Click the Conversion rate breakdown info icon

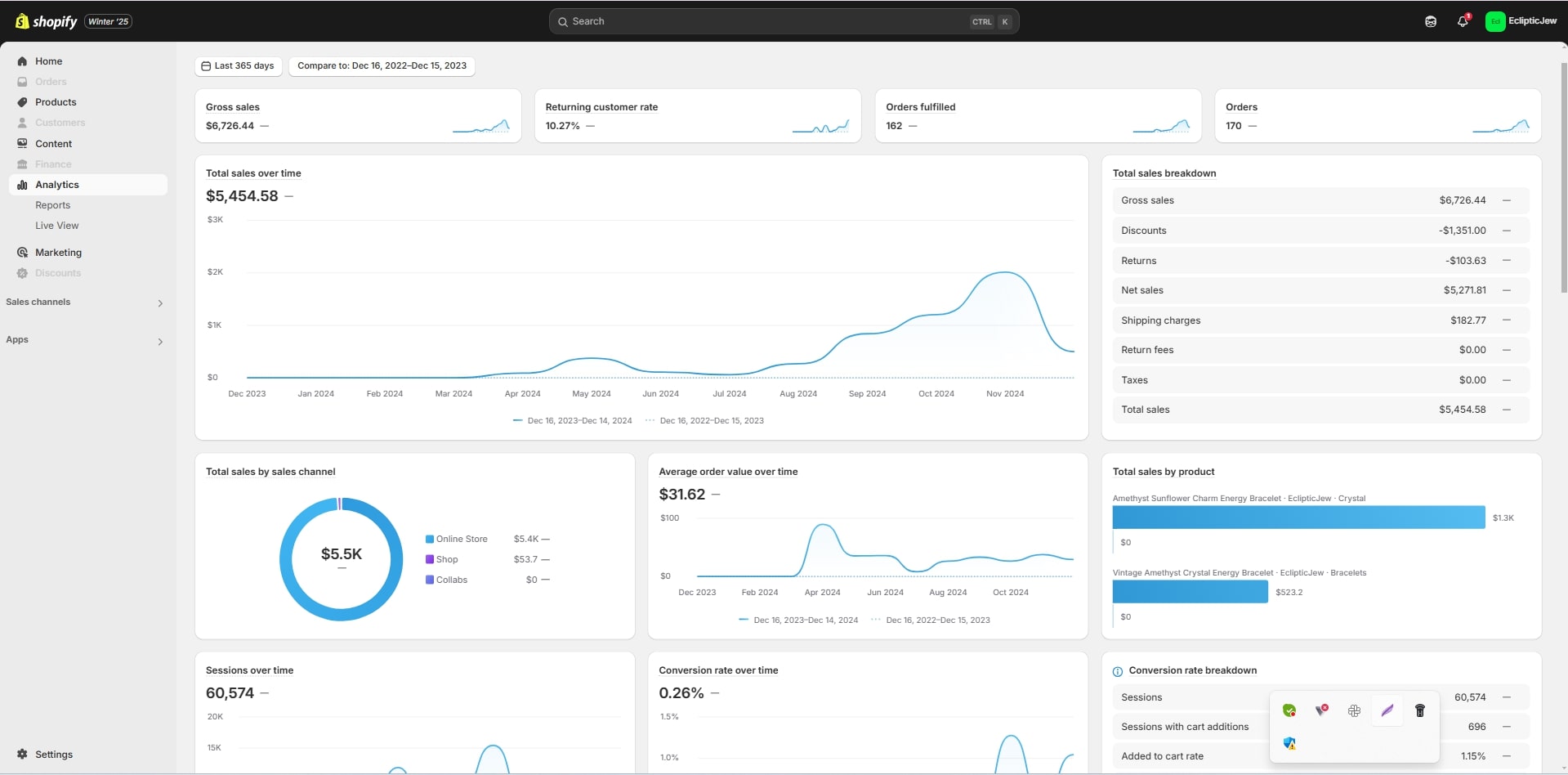click(1117, 671)
